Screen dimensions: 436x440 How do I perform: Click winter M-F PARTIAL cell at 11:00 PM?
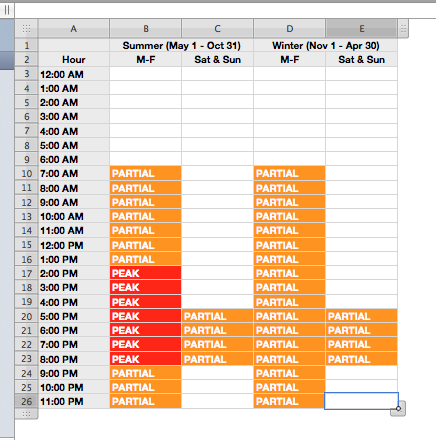[x=289, y=401]
